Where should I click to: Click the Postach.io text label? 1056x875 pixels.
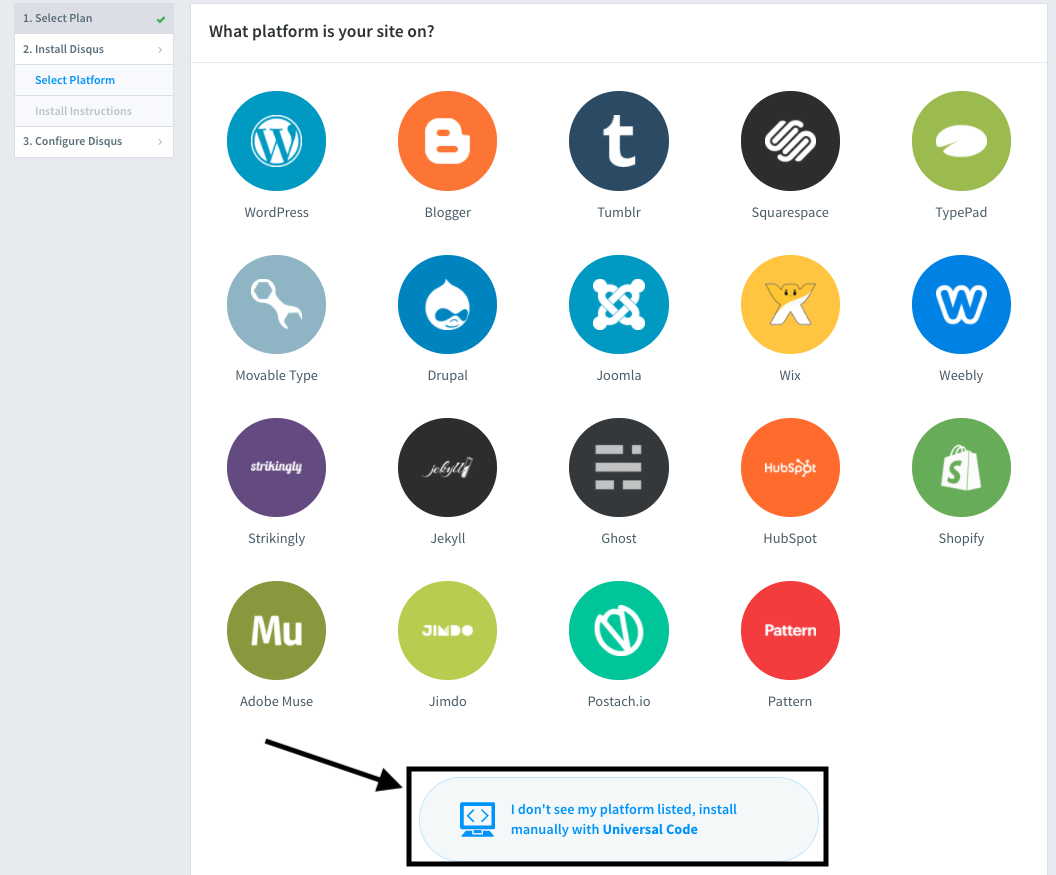point(619,701)
